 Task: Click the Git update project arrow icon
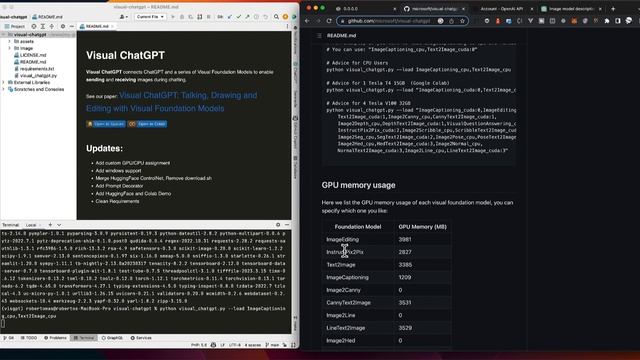(230, 17)
